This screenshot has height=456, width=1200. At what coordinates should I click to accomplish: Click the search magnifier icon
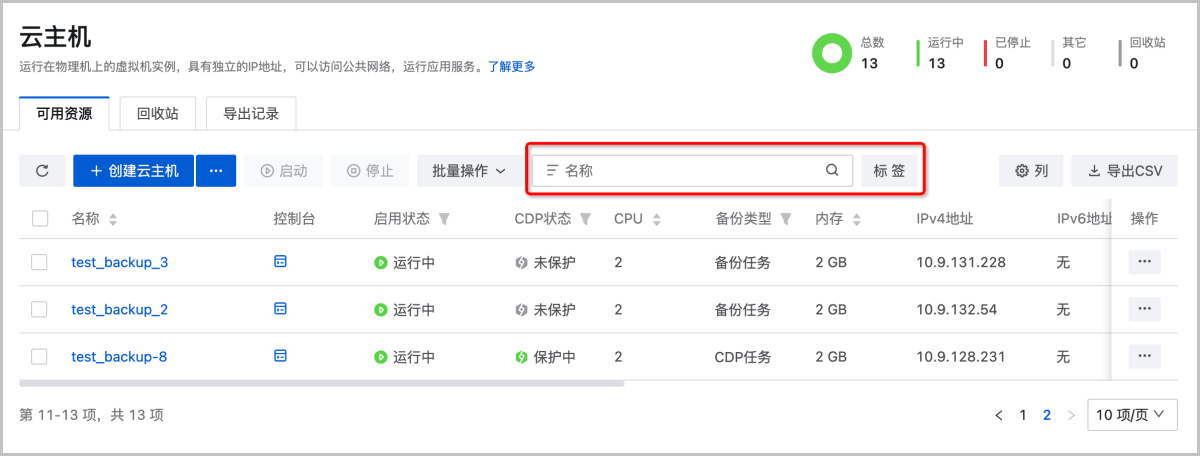(832, 171)
